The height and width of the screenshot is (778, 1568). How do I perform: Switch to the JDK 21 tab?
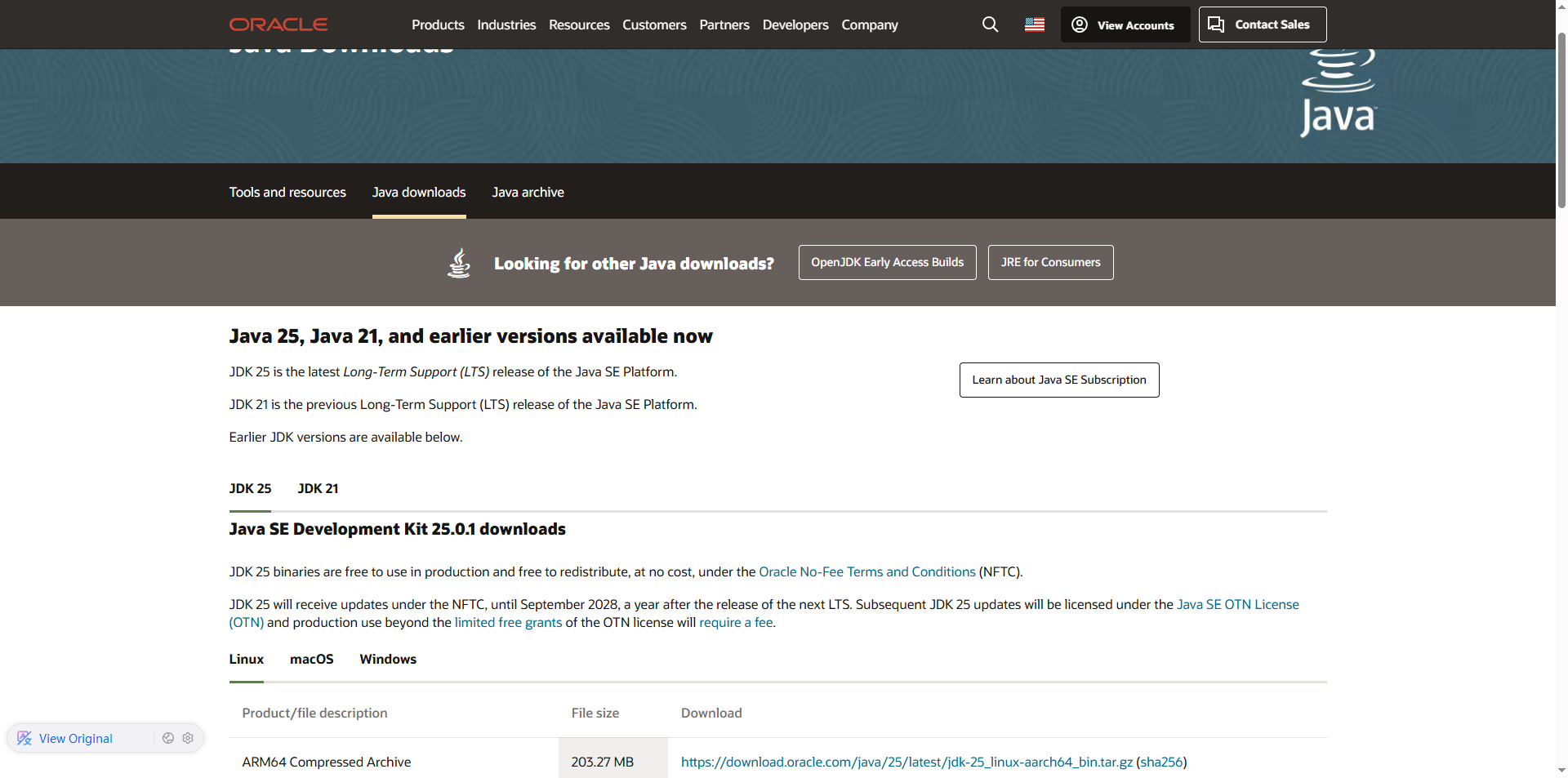tap(318, 488)
